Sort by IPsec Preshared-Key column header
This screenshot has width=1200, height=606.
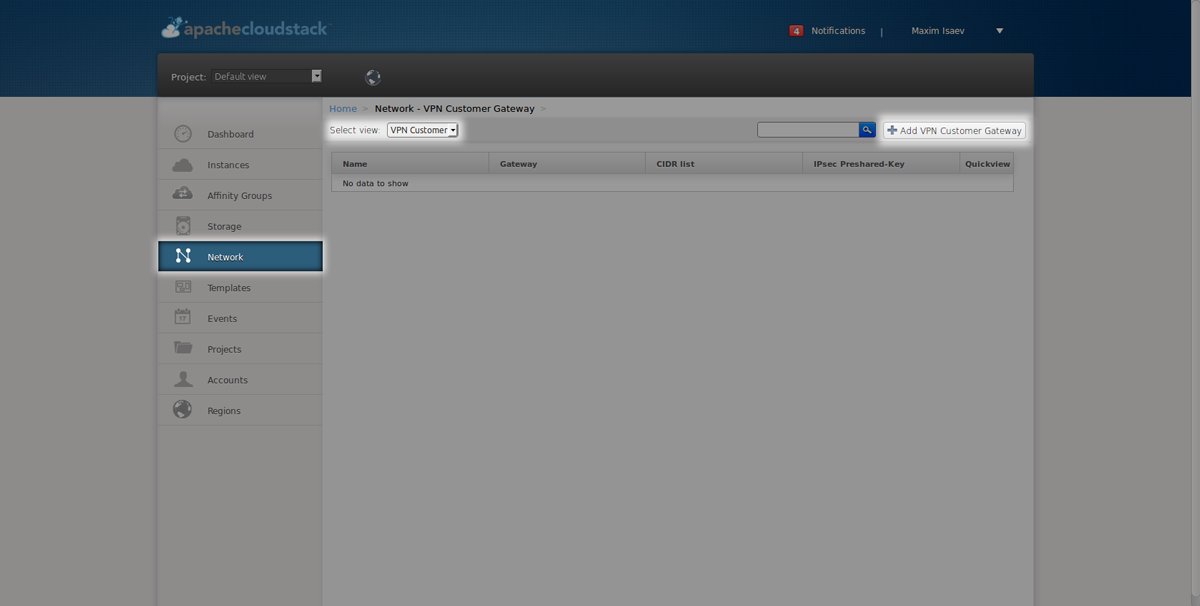tap(881, 163)
